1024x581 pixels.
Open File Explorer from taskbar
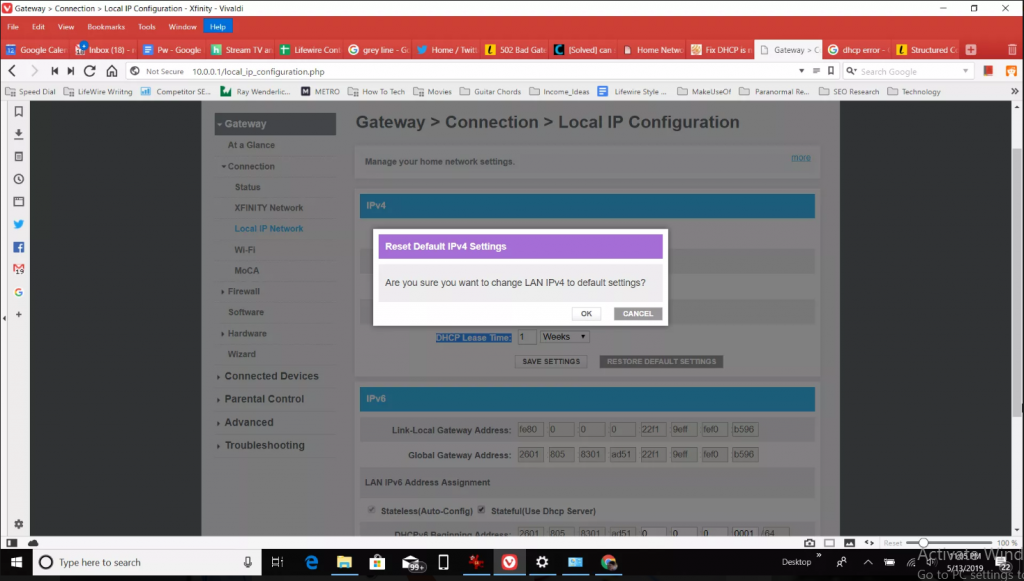(344, 562)
